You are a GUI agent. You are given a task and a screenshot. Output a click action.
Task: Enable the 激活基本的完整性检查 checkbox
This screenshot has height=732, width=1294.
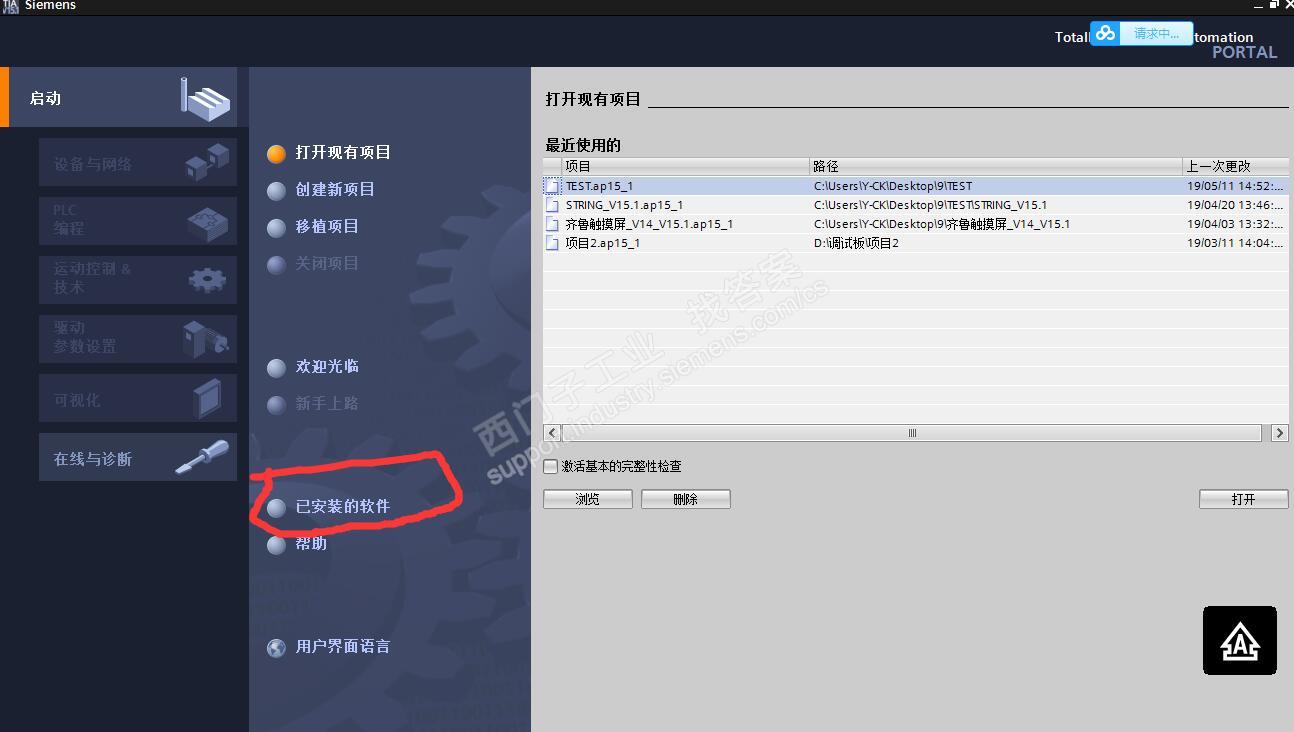[x=551, y=466]
